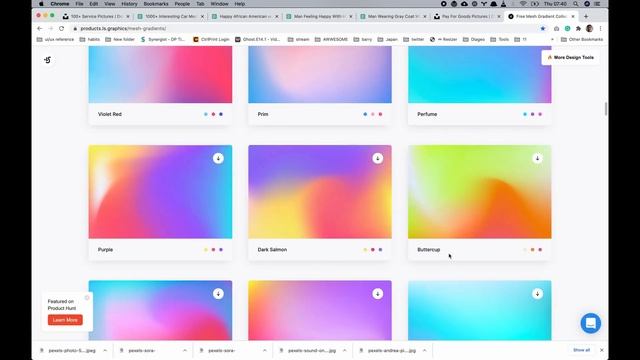640x360 pixels.
Task: Close the downloads bar with the X
Action: click(x=602, y=350)
